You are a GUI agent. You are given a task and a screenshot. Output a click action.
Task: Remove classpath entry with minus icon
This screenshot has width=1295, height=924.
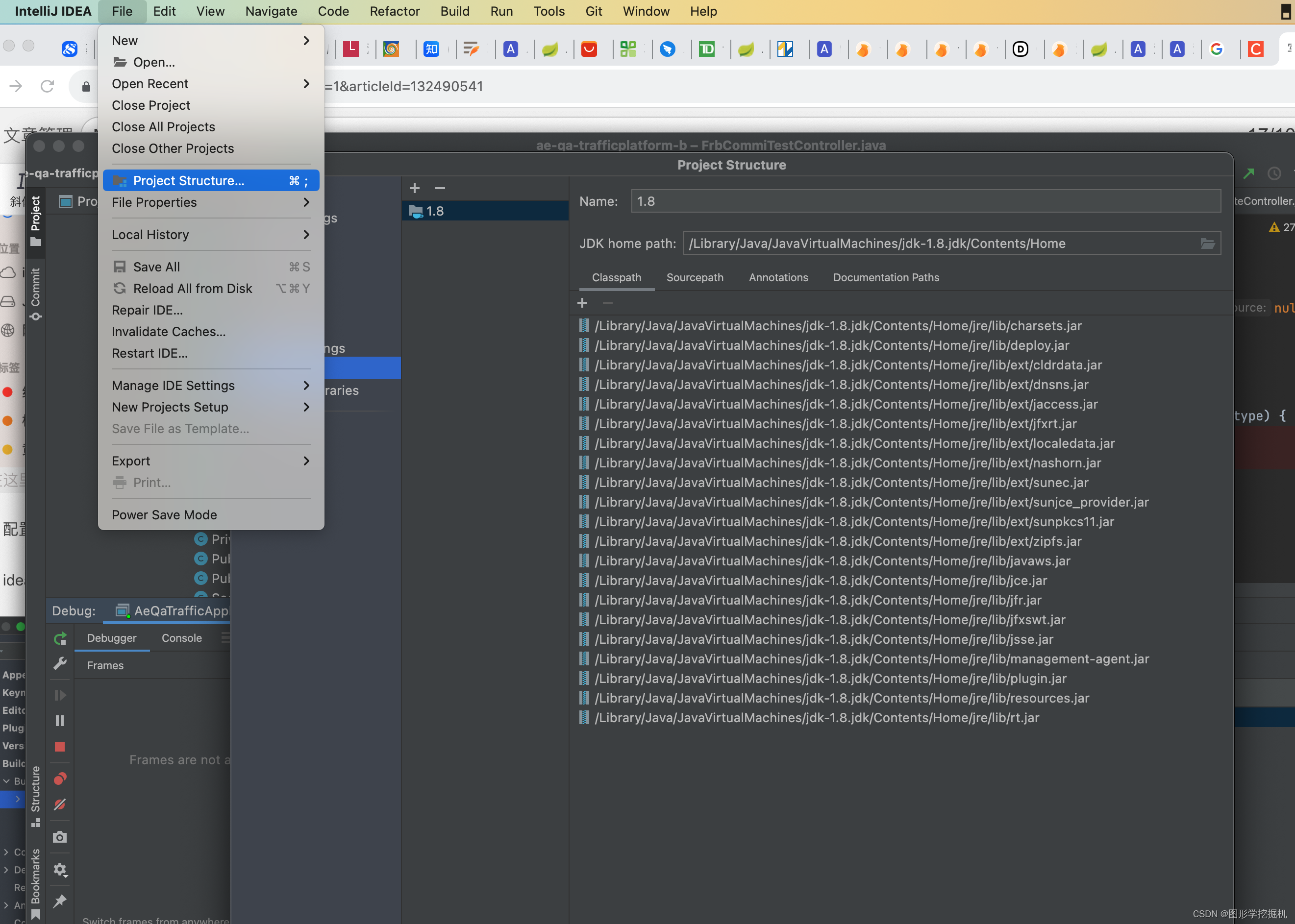click(x=608, y=303)
